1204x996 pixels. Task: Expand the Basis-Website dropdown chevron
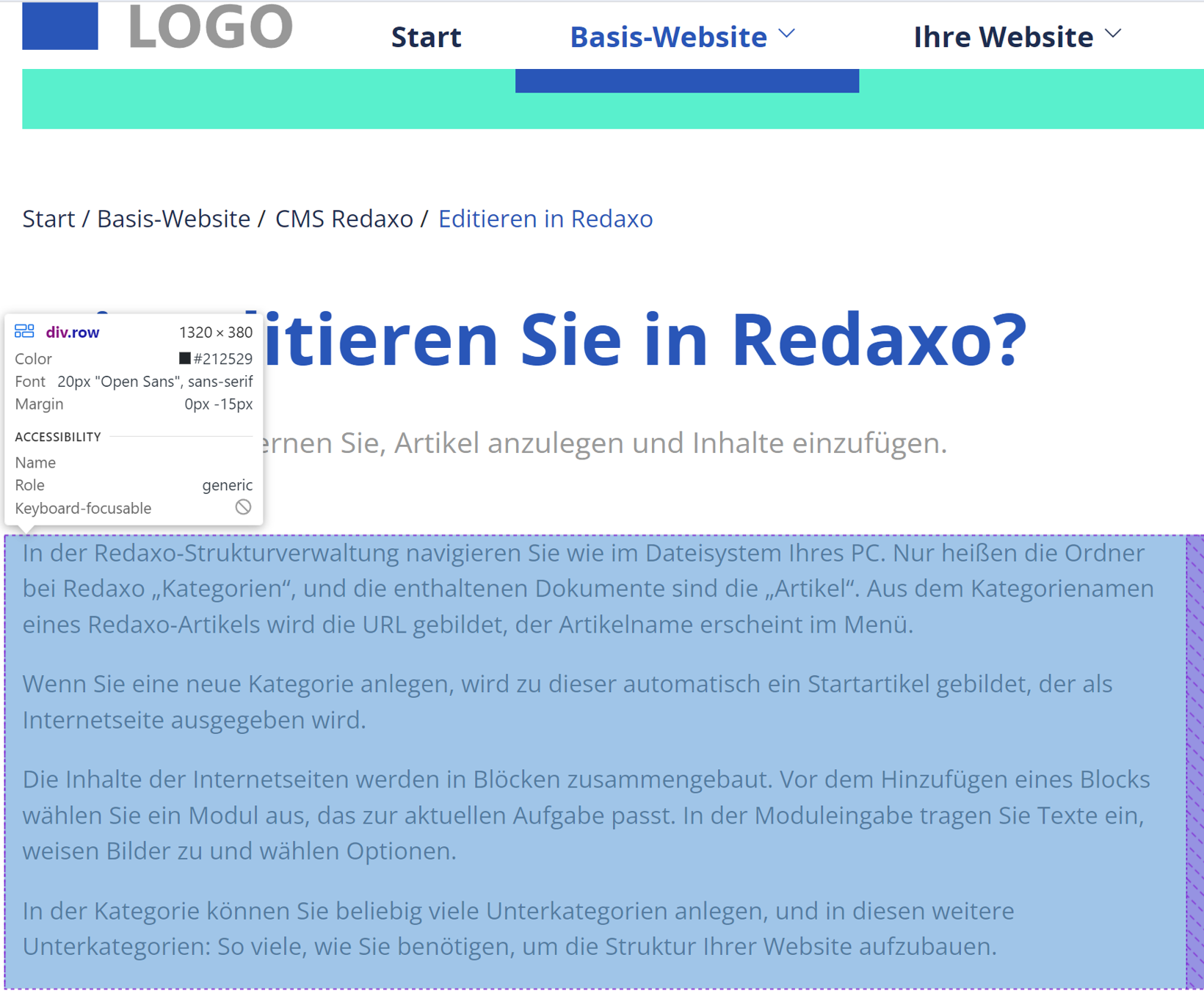787,34
